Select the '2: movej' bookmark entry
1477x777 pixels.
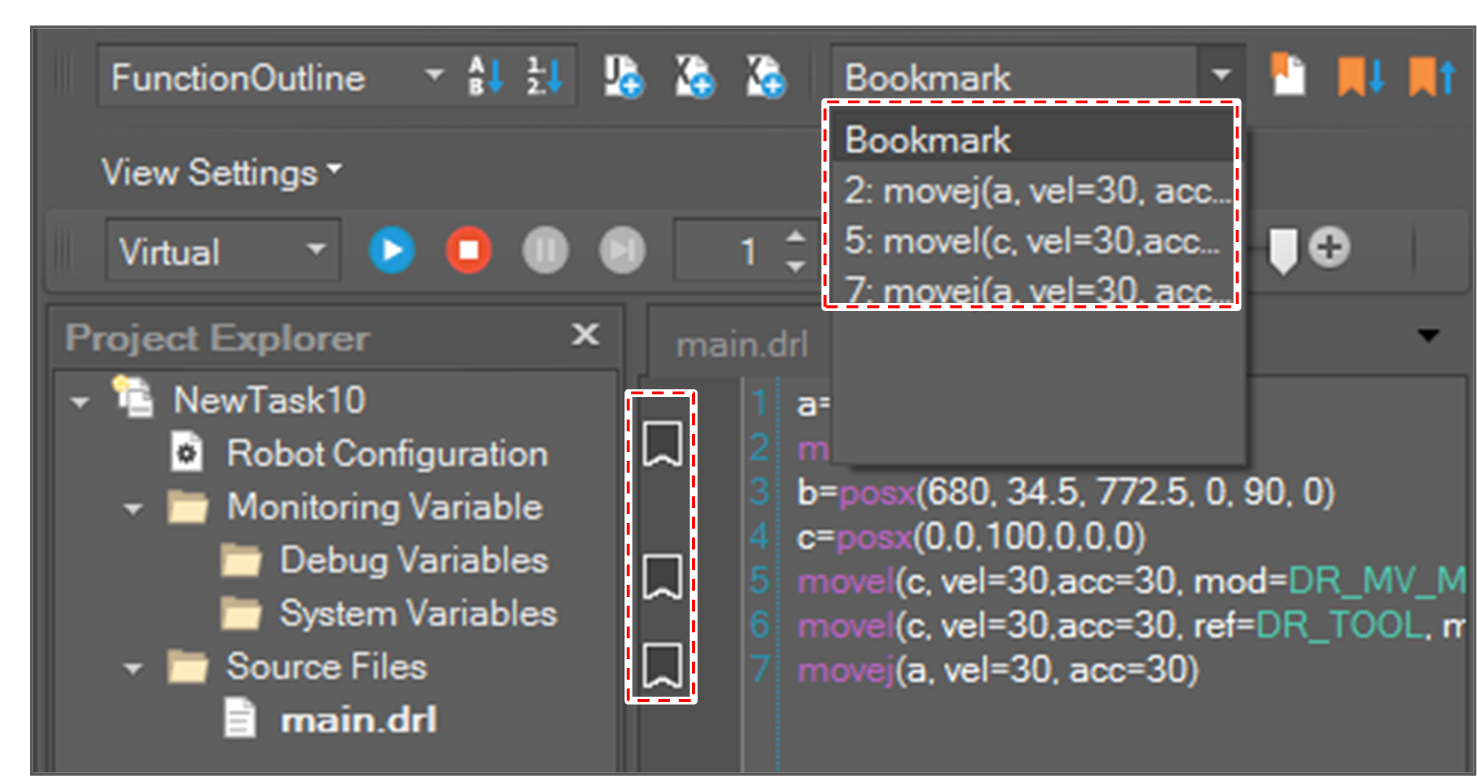point(1030,192)
